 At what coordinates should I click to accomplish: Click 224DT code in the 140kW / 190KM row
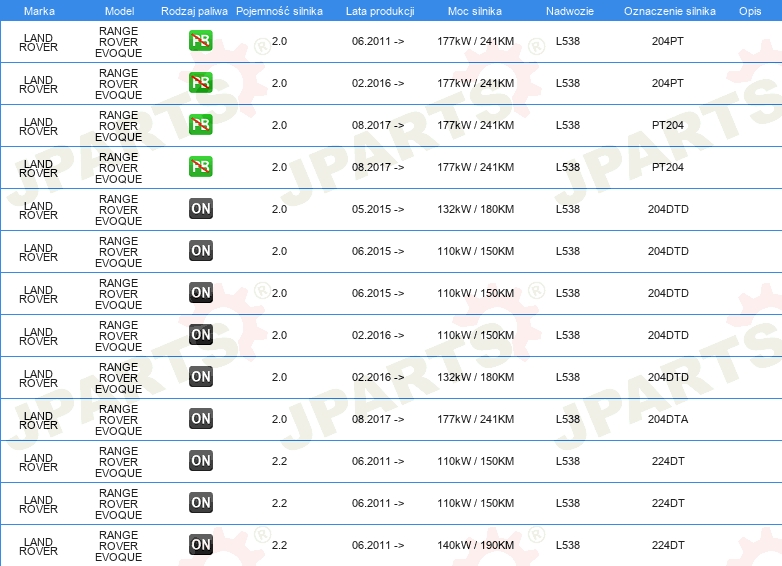click(x=668, y=545)
